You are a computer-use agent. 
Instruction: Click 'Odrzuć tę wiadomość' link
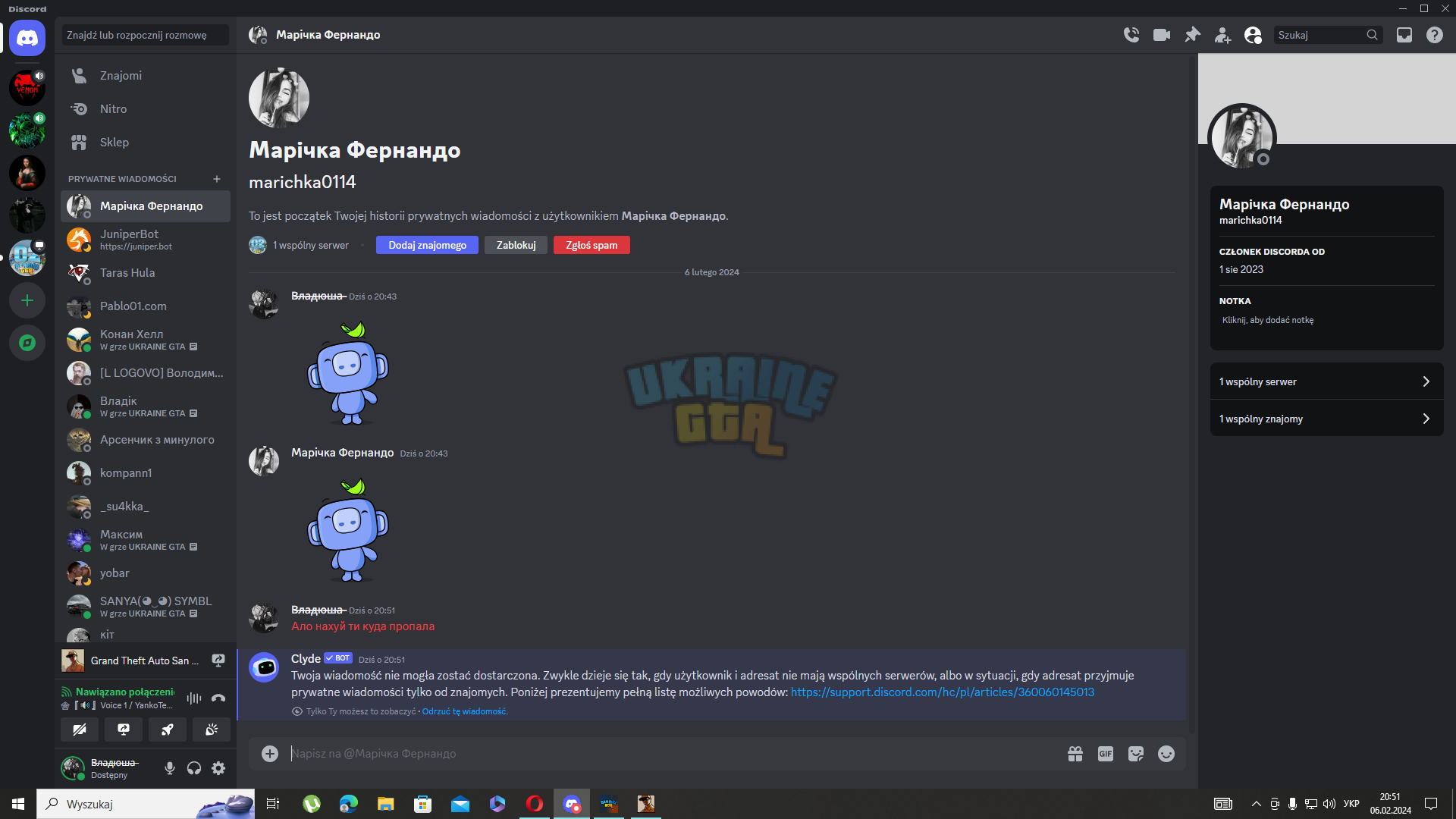[x=464, y=711]
